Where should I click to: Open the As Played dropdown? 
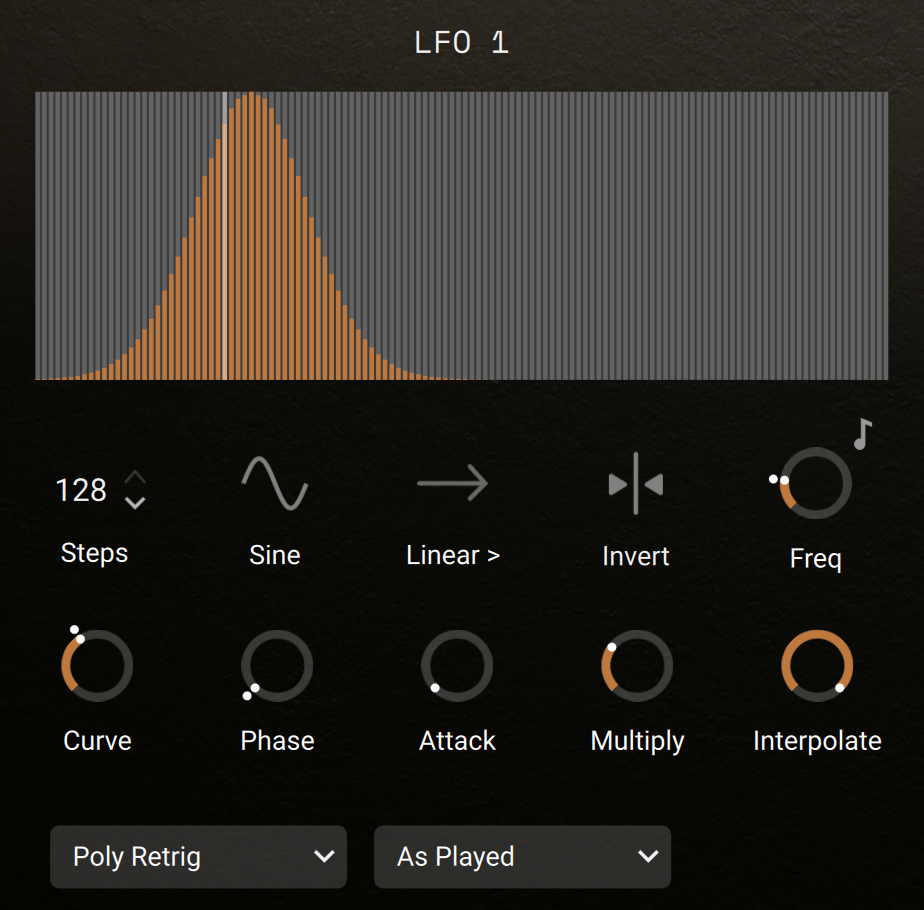point(522,856)
